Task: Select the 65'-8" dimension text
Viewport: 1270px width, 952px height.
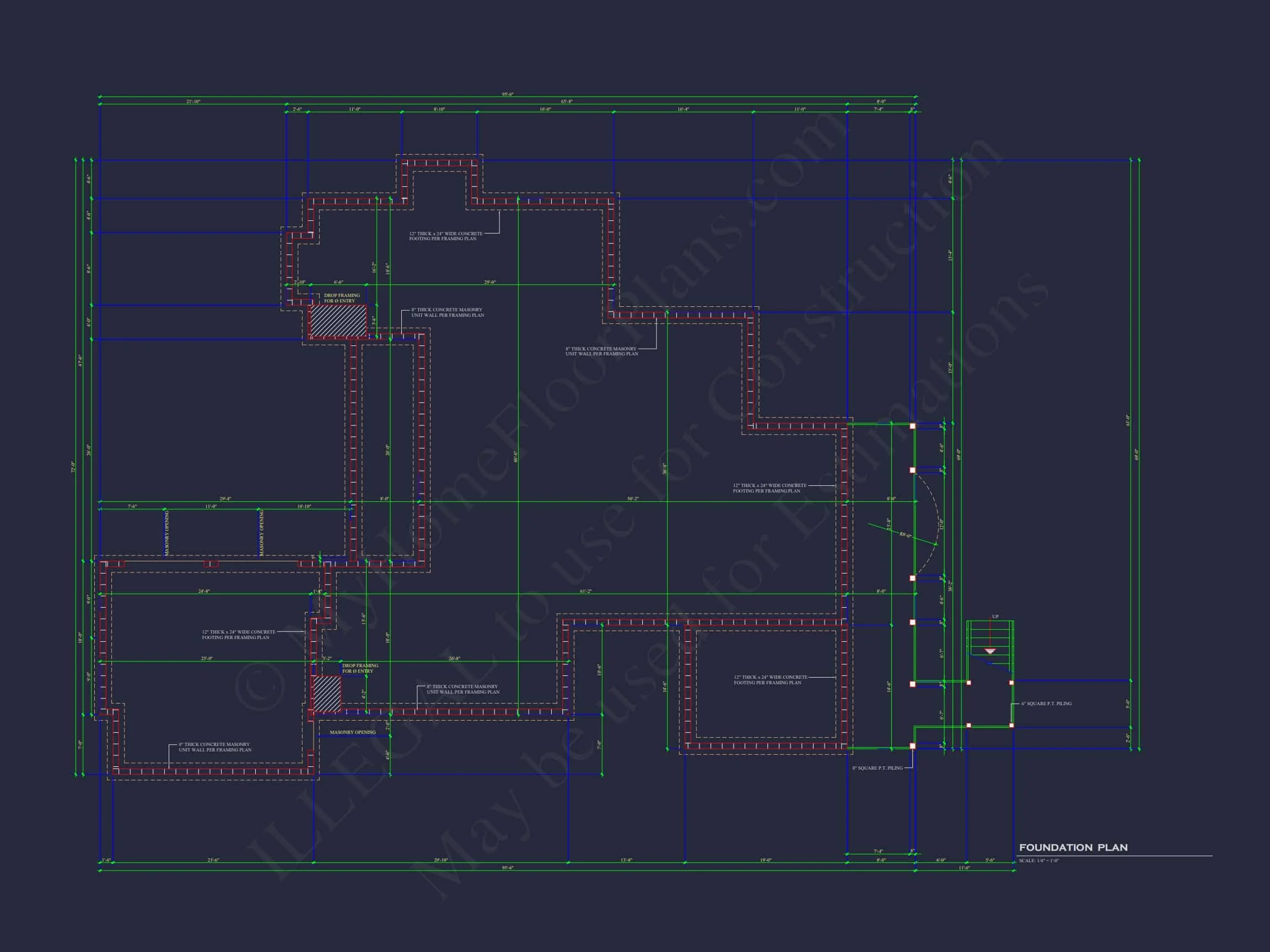Action: [566, 101]
